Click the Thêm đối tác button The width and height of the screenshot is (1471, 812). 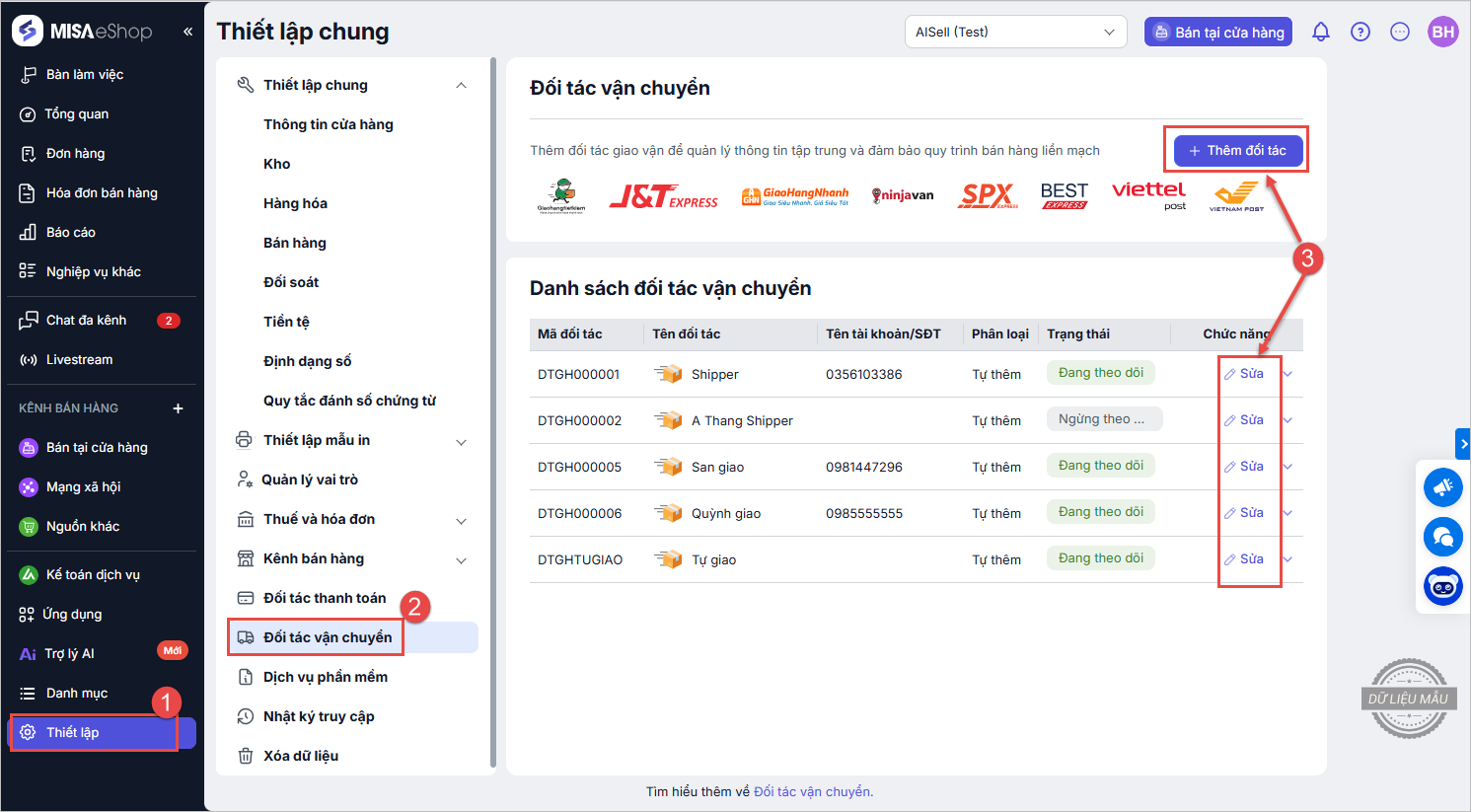(x=1237, y=151)
